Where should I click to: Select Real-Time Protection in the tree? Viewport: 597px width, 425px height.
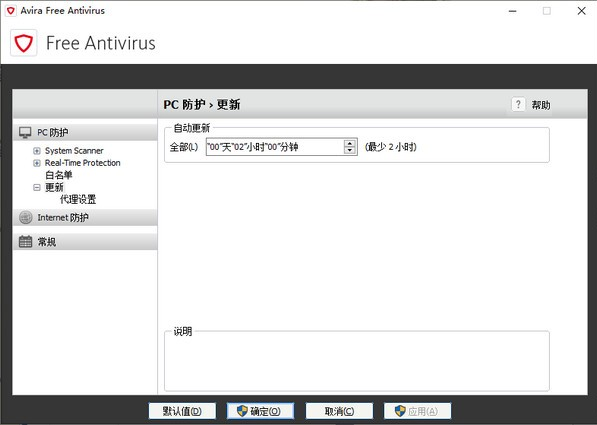pyautogui.click(x=82, y=163)
